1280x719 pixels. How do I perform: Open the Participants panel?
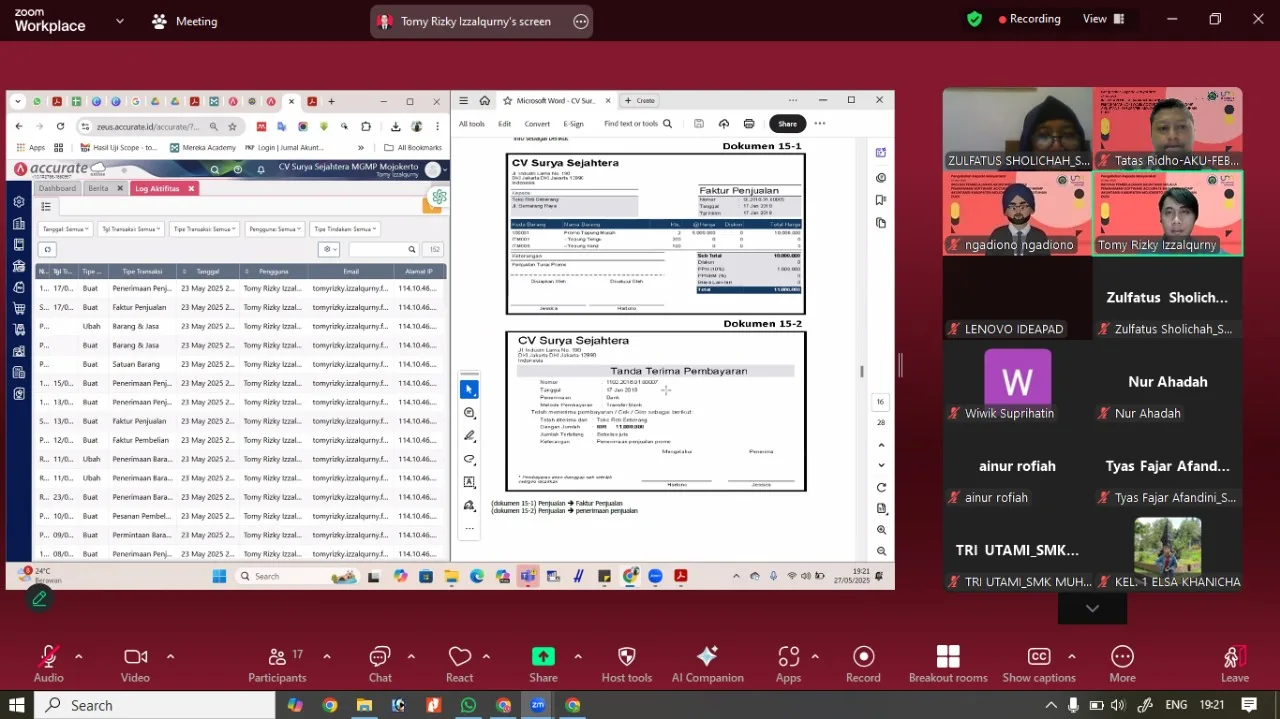pyautogui.click(x=277, y=663)
